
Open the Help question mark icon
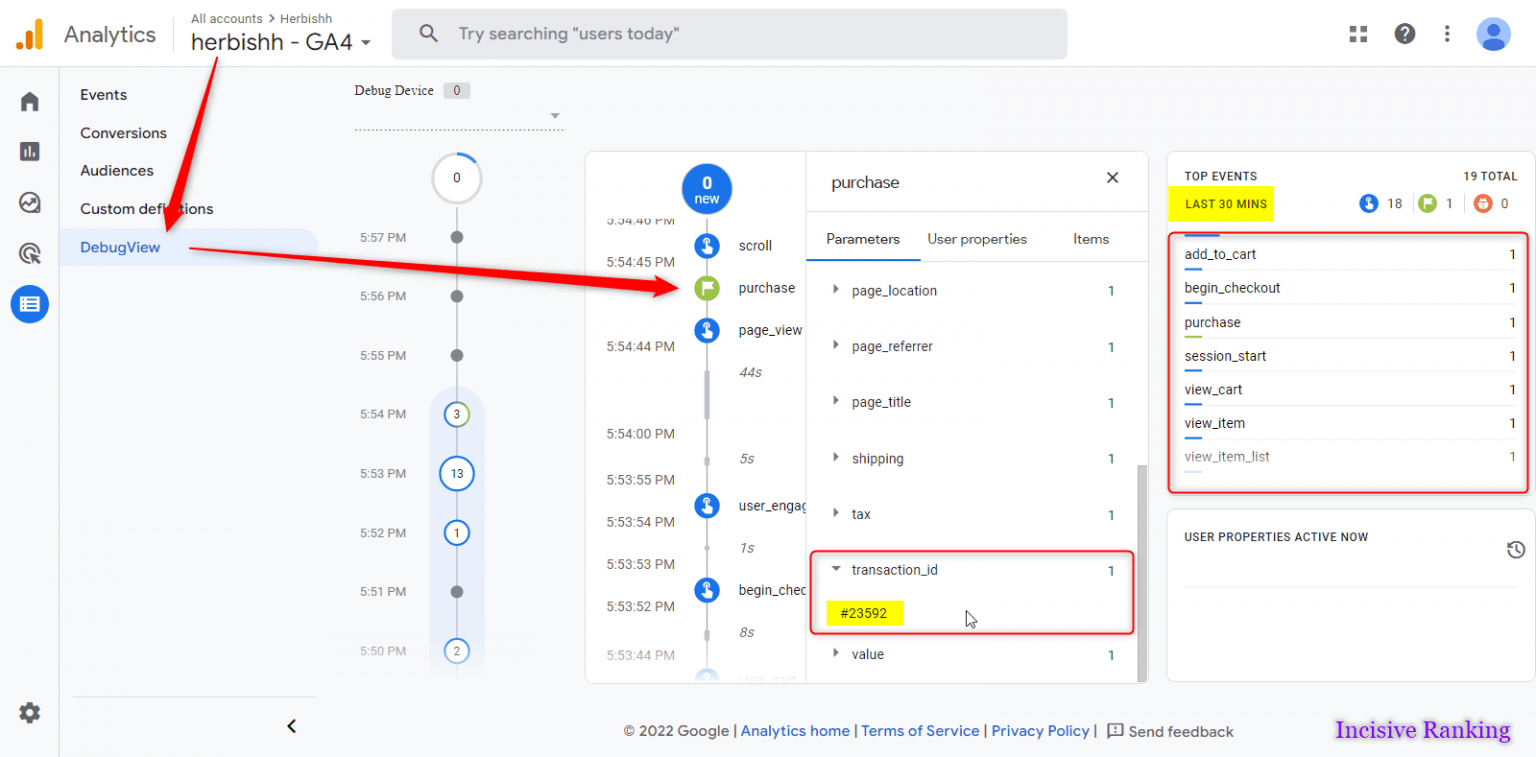(x=1405, y=34)
